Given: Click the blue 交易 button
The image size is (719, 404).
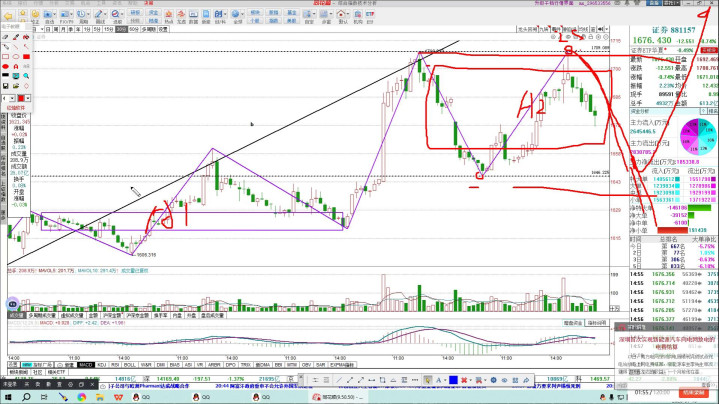Looking at the screenshot, I should coord(654,3).
